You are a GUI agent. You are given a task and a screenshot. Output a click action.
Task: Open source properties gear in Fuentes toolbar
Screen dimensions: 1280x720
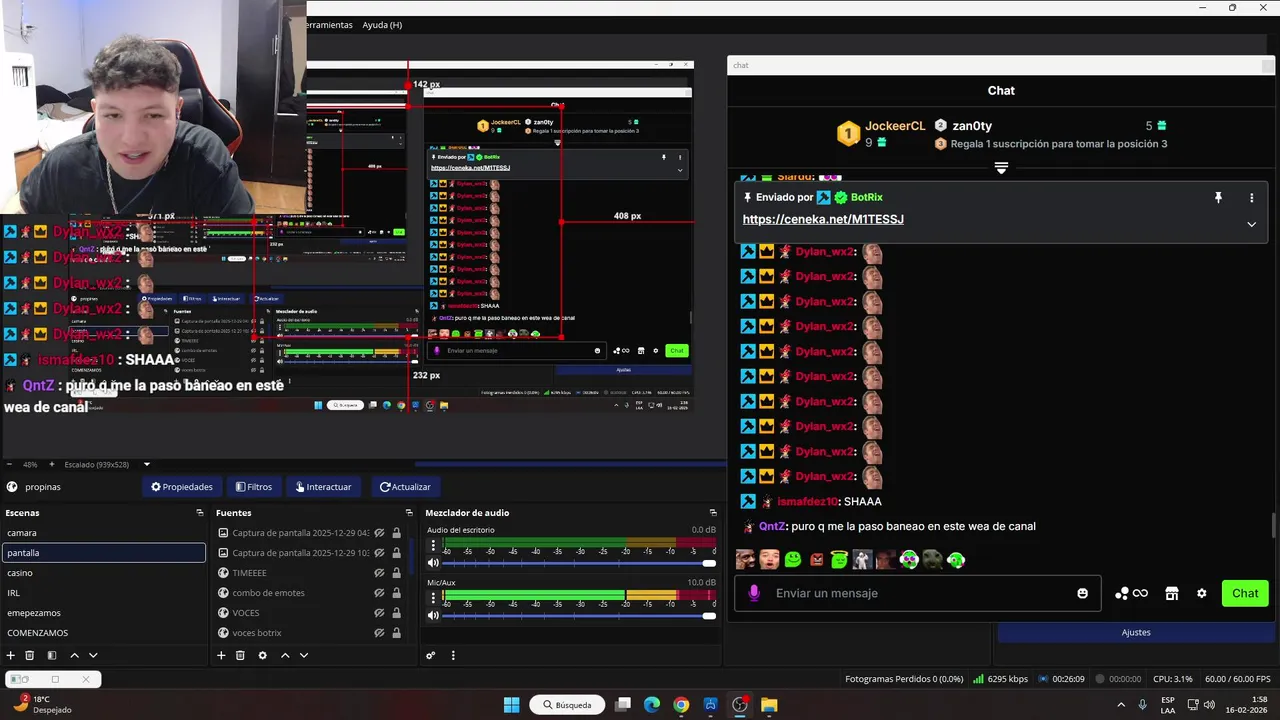click(262, 655)
